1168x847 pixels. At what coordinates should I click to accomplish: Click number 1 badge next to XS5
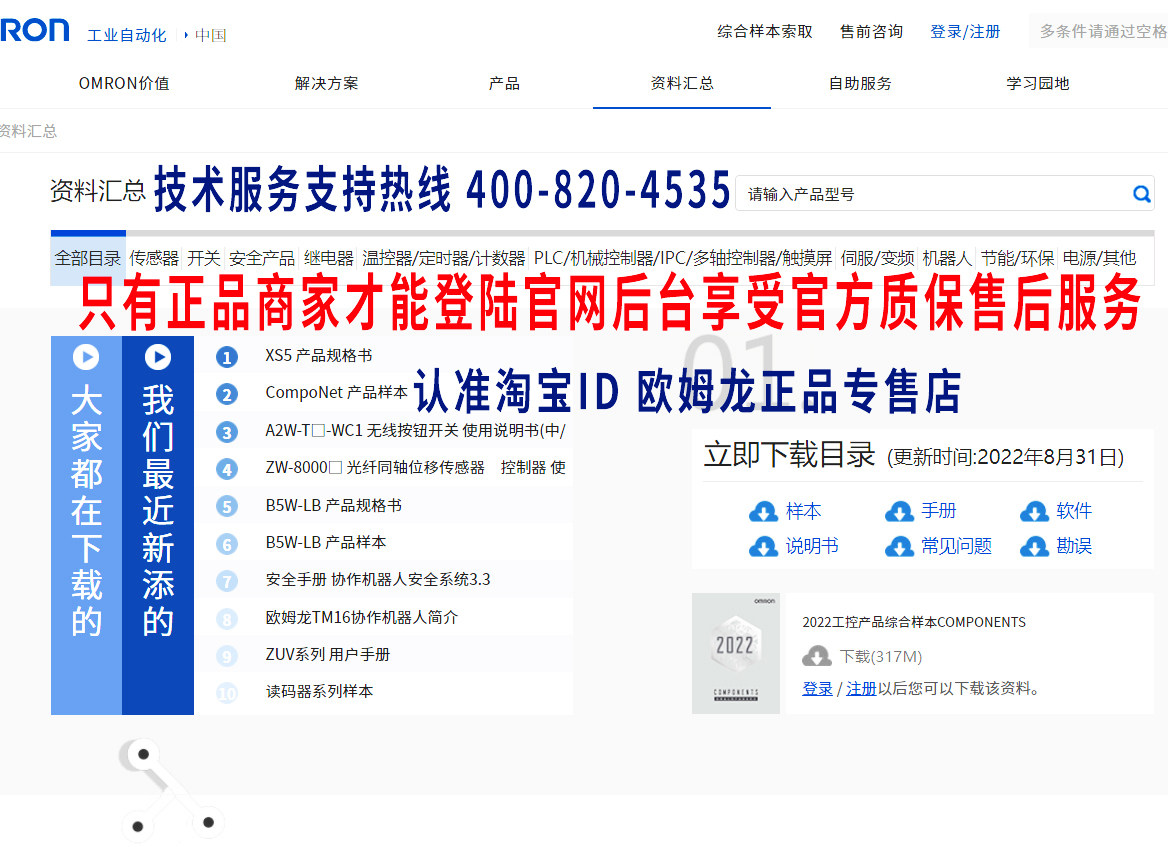tap(226, 358)
